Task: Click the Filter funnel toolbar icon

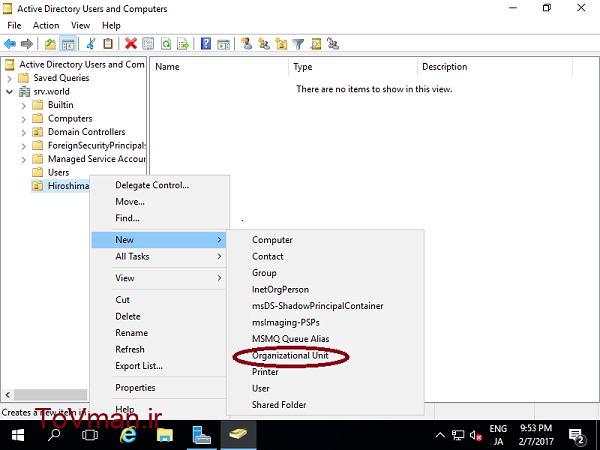Action: point(297,44)
